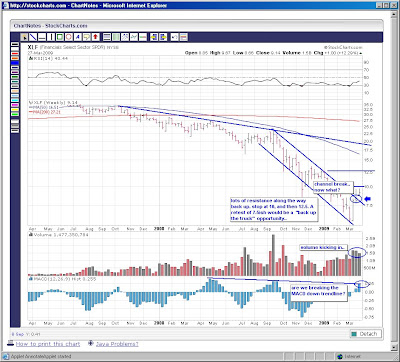This screenshot has width=400, height=362.
Task: Click the green zigzag line tool
Action: coord(134,37)
